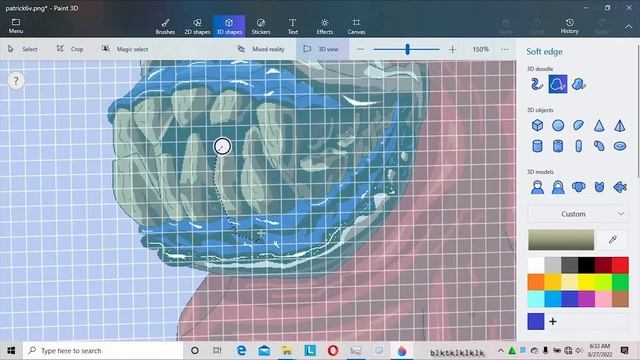Add the Man 3D model

537,187
